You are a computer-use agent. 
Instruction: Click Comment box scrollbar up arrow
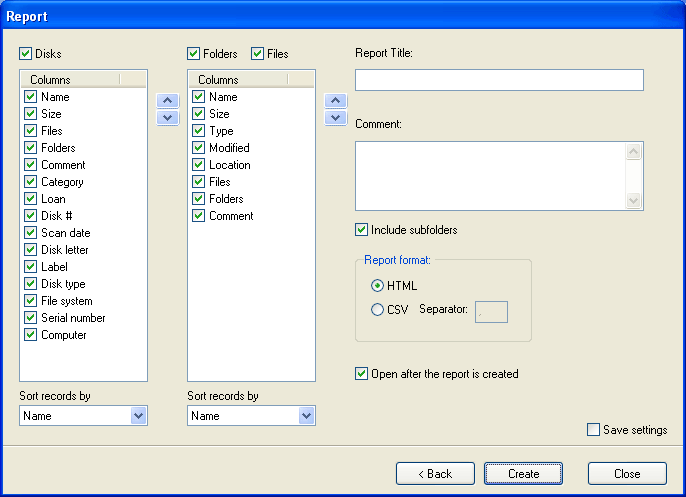coord(633,152)
